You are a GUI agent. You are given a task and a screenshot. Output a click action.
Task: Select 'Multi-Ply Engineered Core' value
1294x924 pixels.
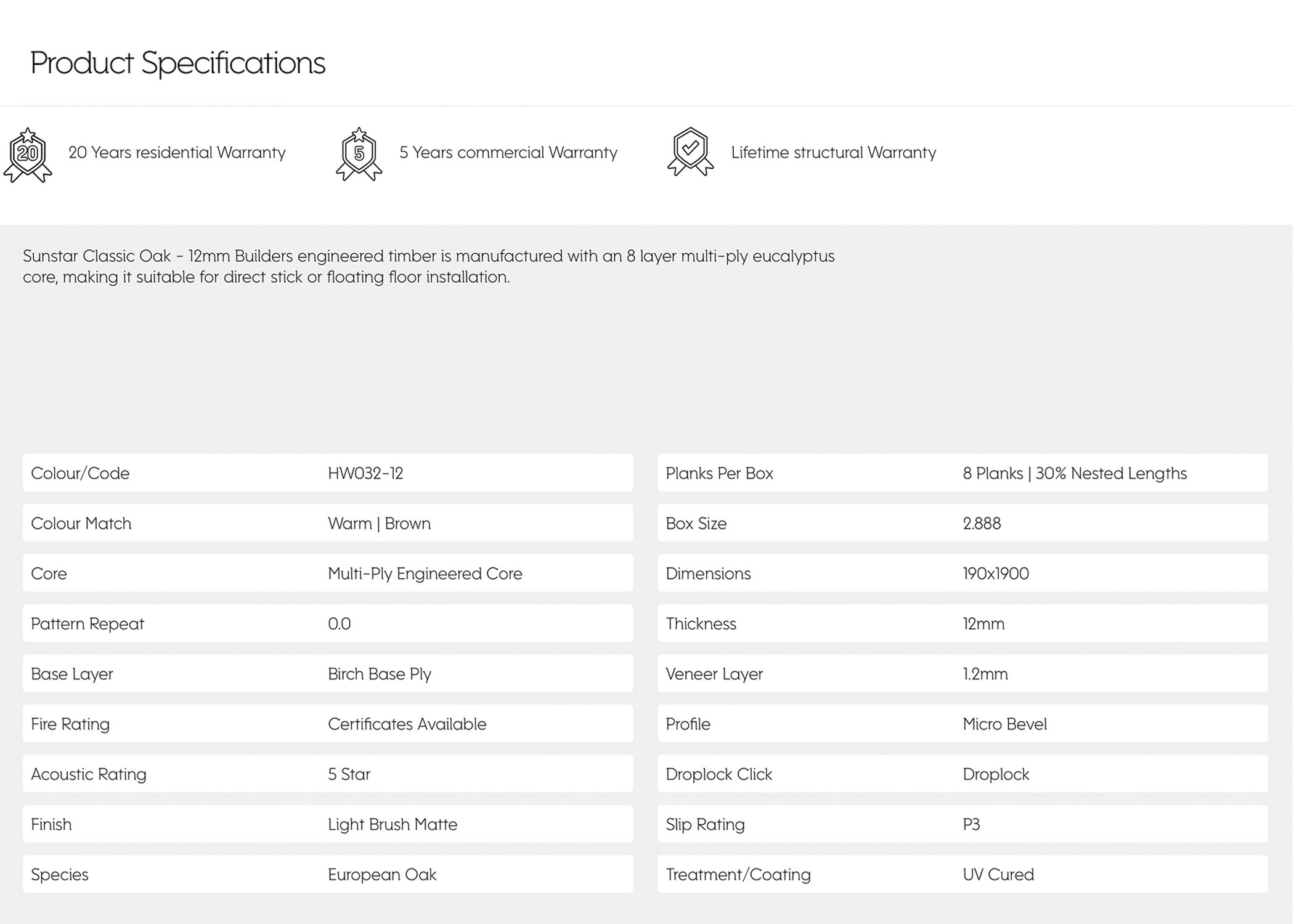pyautogui.click(x=425, y=573)
